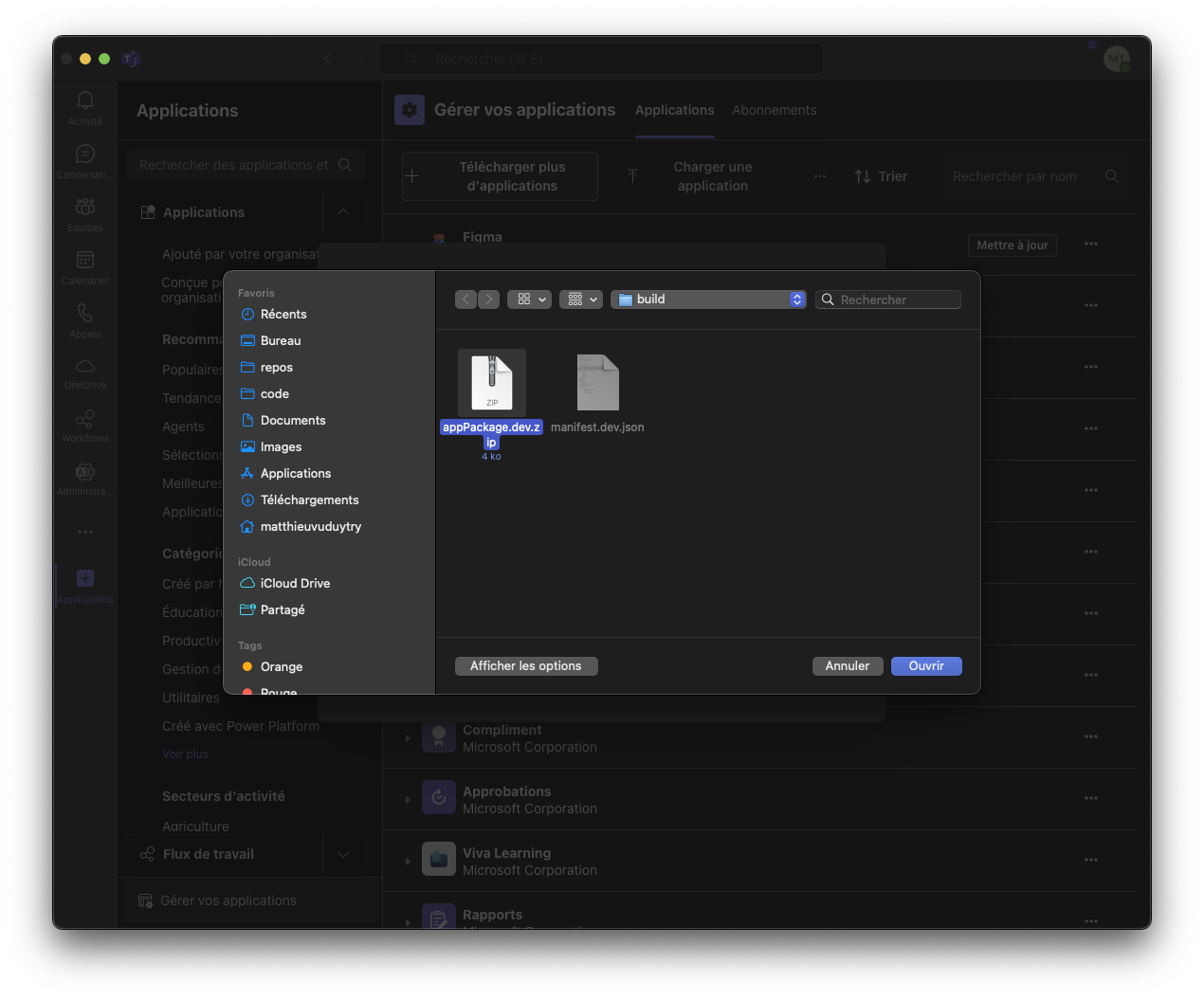
Task: Click Afficher les options button
Action: [x=526, y=666]
